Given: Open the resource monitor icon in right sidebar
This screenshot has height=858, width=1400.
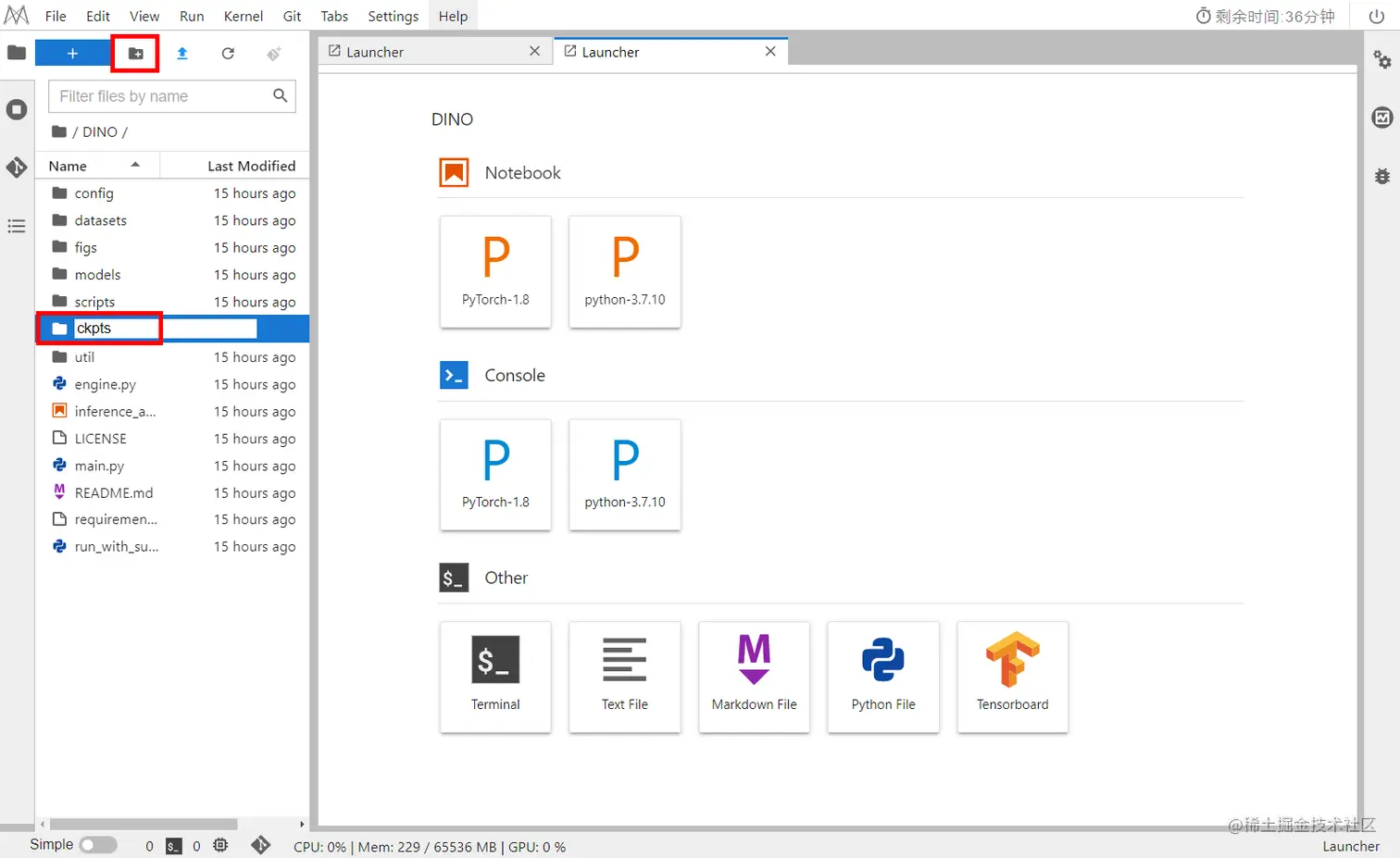Looking at the screenshot, I should click(x=1382, y=118).
